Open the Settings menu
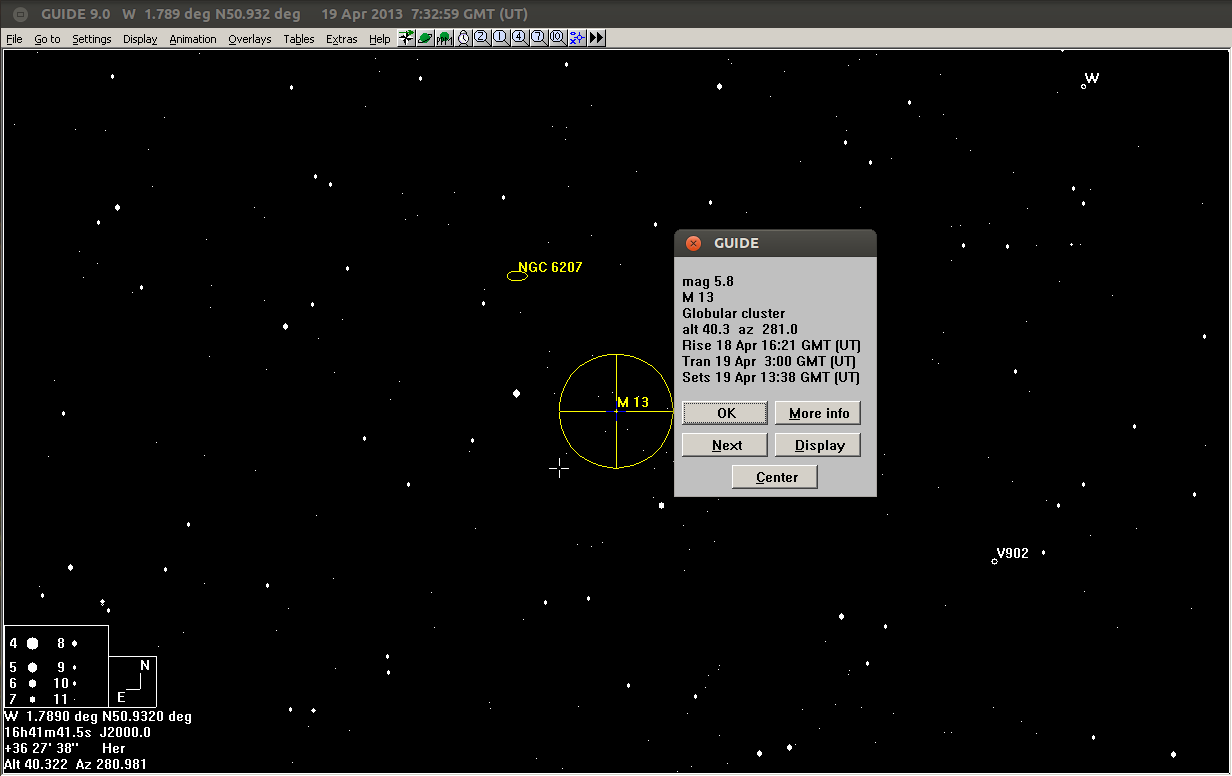This screenshot has height=776, width=1232. point(92,39)
